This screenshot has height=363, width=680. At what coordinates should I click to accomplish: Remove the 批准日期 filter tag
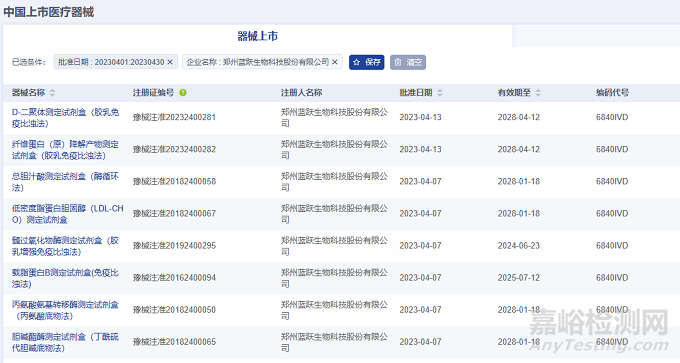pyautogui.click(x=170, y=62)
